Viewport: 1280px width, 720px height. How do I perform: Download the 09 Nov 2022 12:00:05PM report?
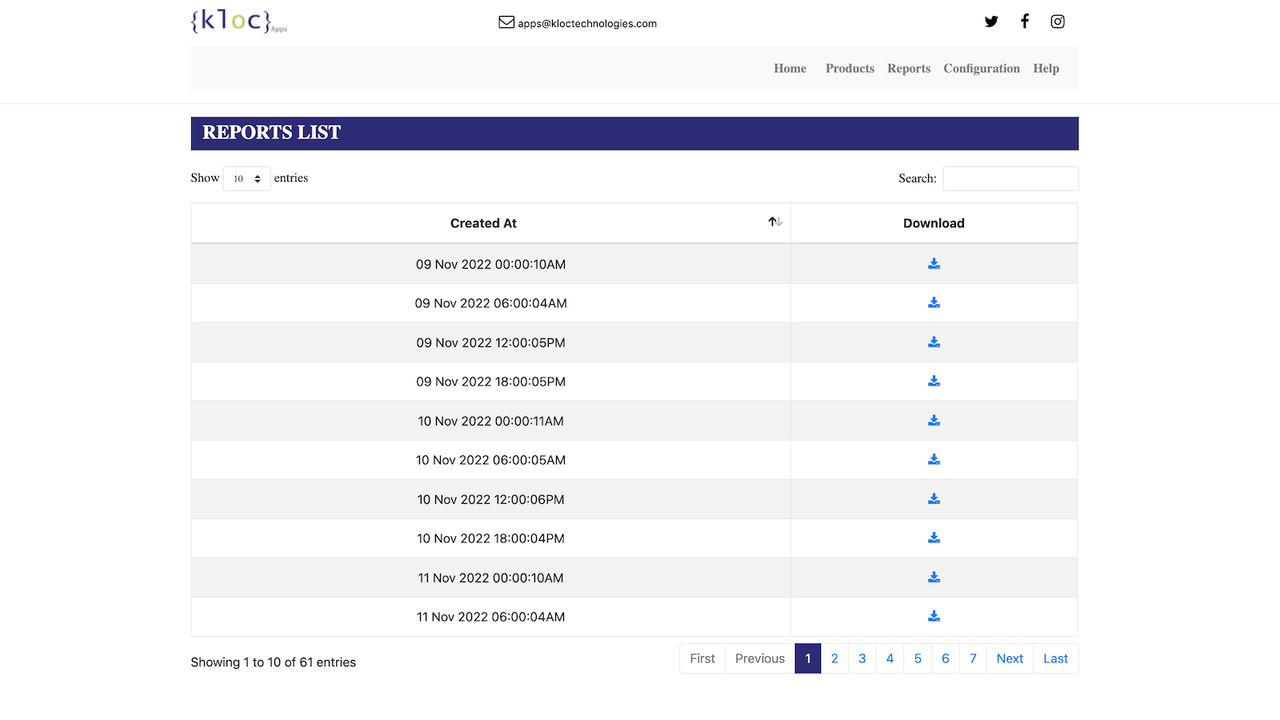click(934, 342)
